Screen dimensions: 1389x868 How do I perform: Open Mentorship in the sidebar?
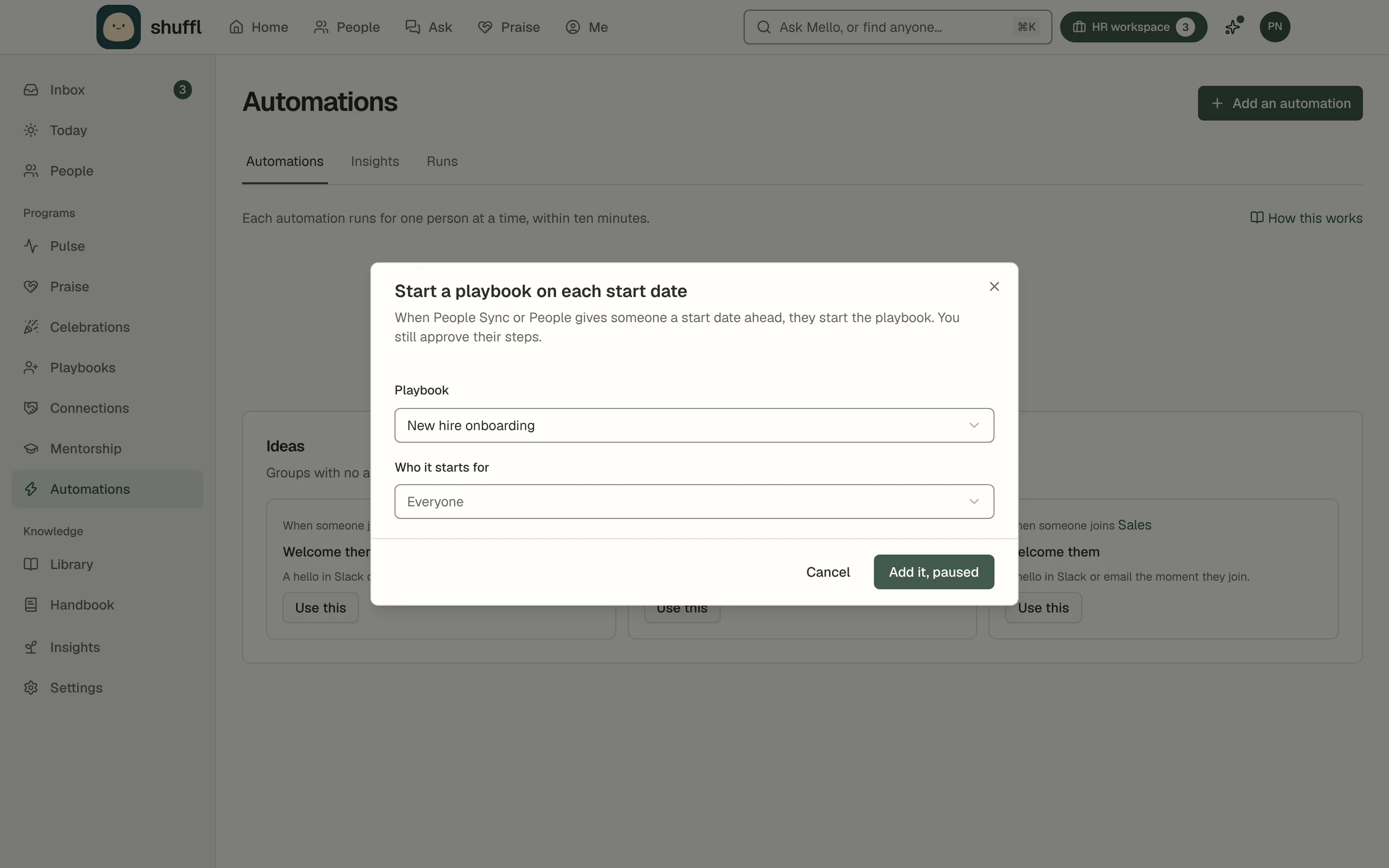[108, 448]
